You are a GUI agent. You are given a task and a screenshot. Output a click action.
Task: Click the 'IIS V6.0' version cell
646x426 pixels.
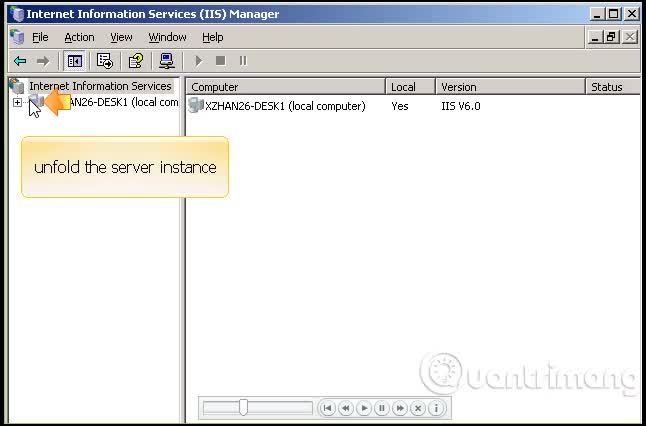[461, 106]
